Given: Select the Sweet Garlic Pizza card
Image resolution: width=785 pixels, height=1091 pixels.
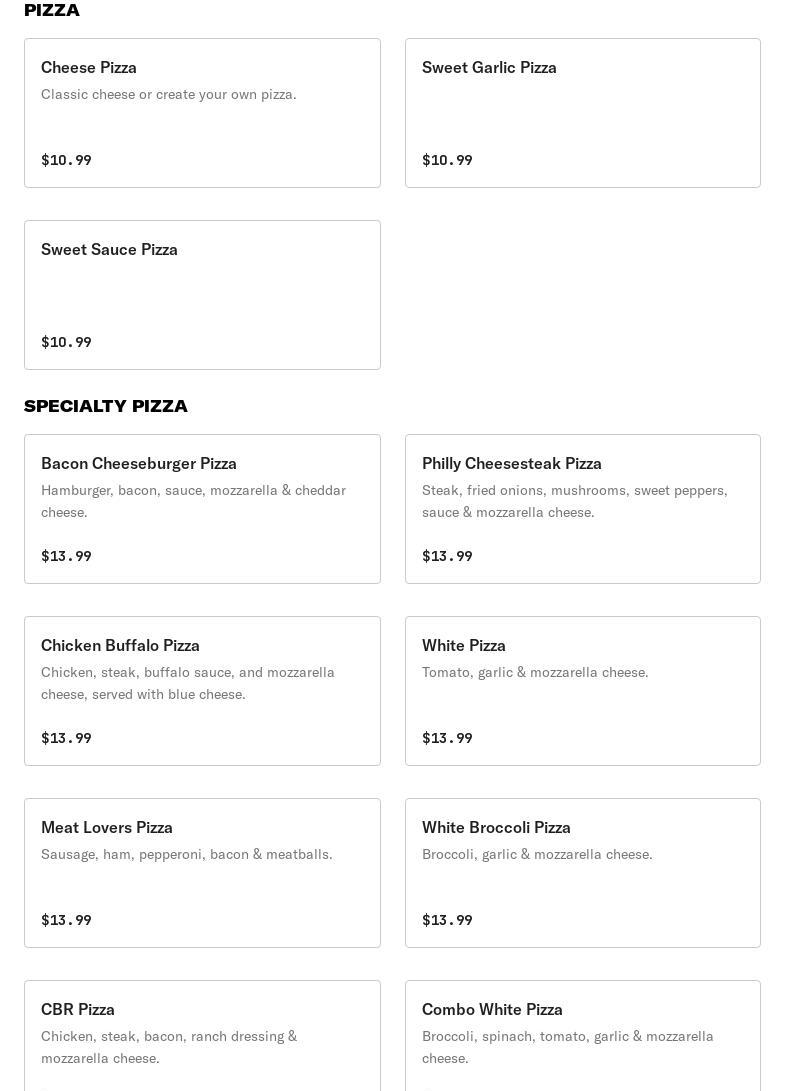Looking at the screenshot, I should (x=582, y=112).
